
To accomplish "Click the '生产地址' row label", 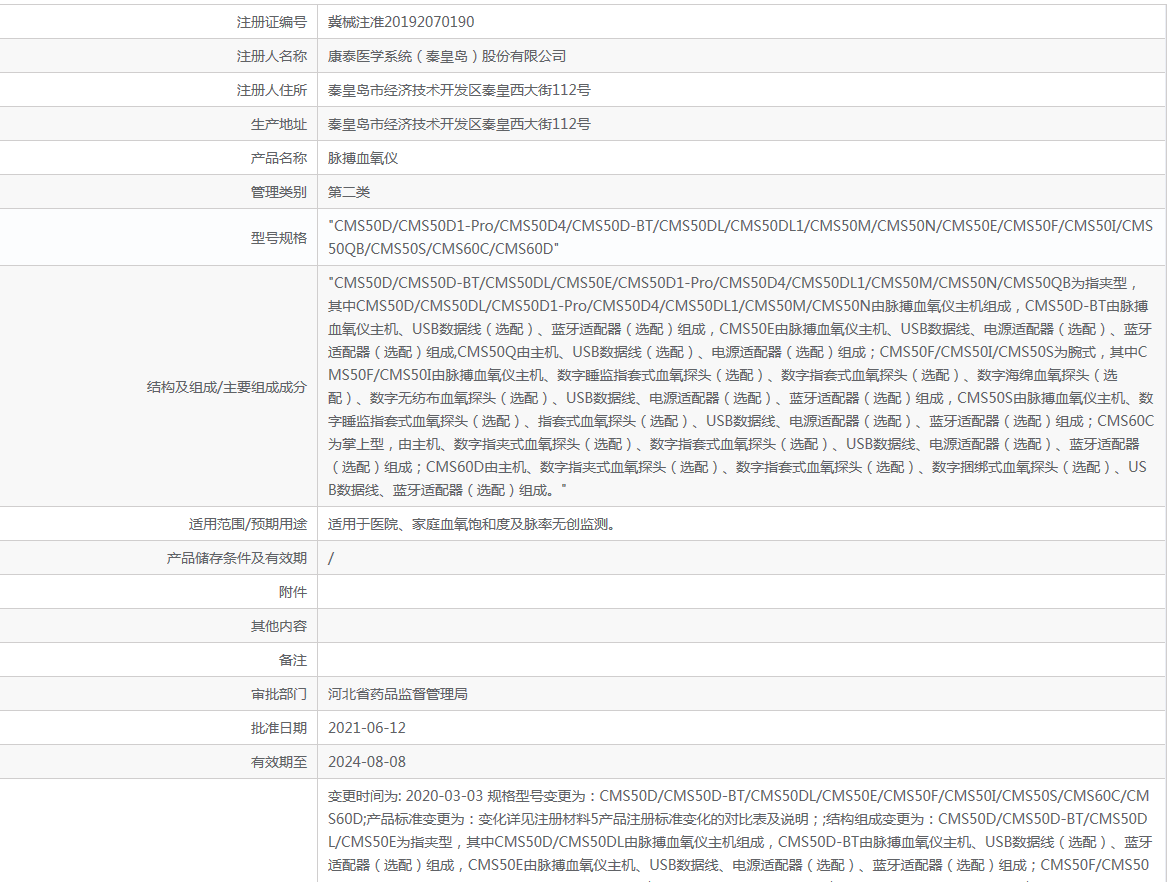I will [279, 124].
